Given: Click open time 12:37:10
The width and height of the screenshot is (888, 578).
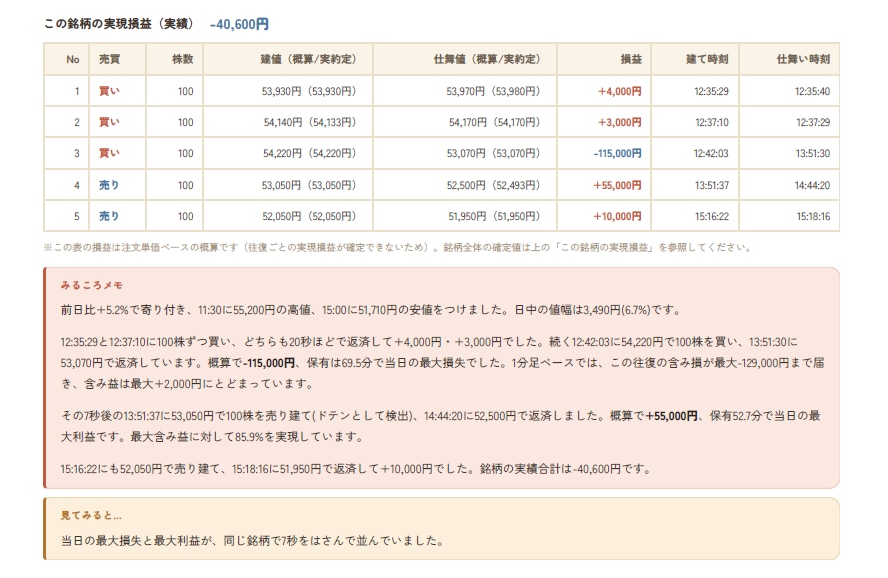Looking at the screenshot, I should coord(711,122).
